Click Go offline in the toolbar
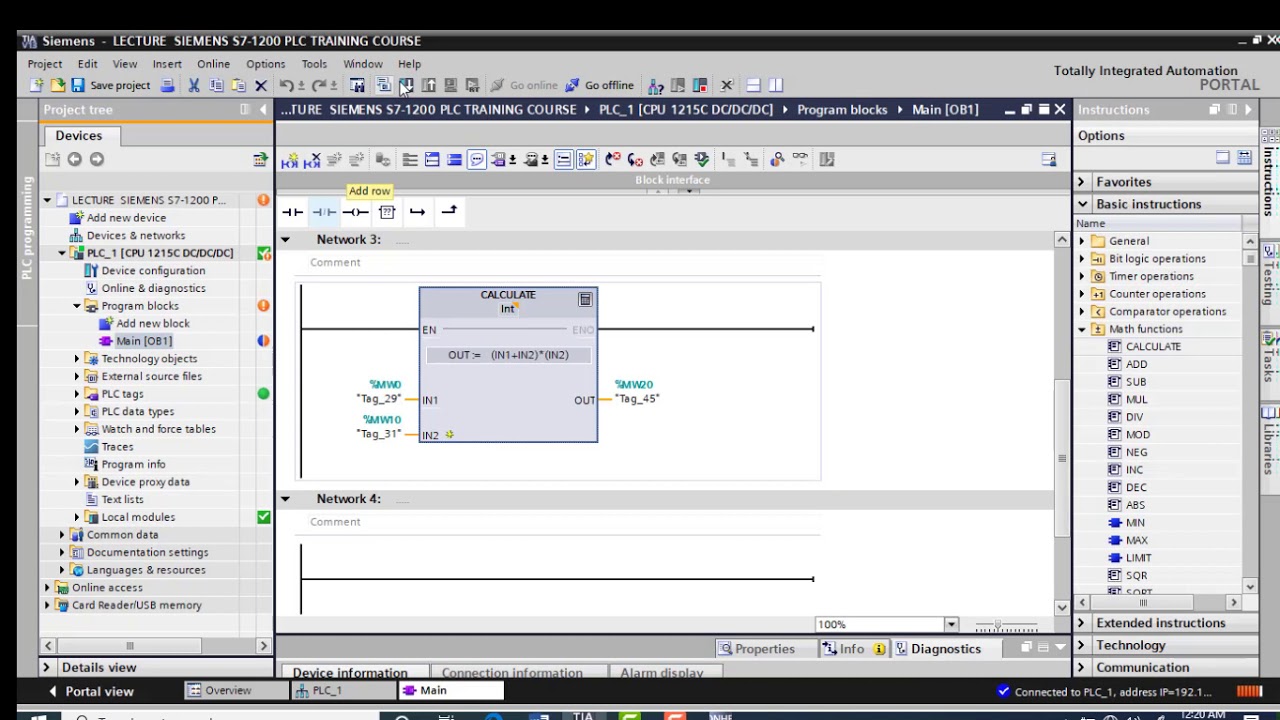 (x=599, y=85)
